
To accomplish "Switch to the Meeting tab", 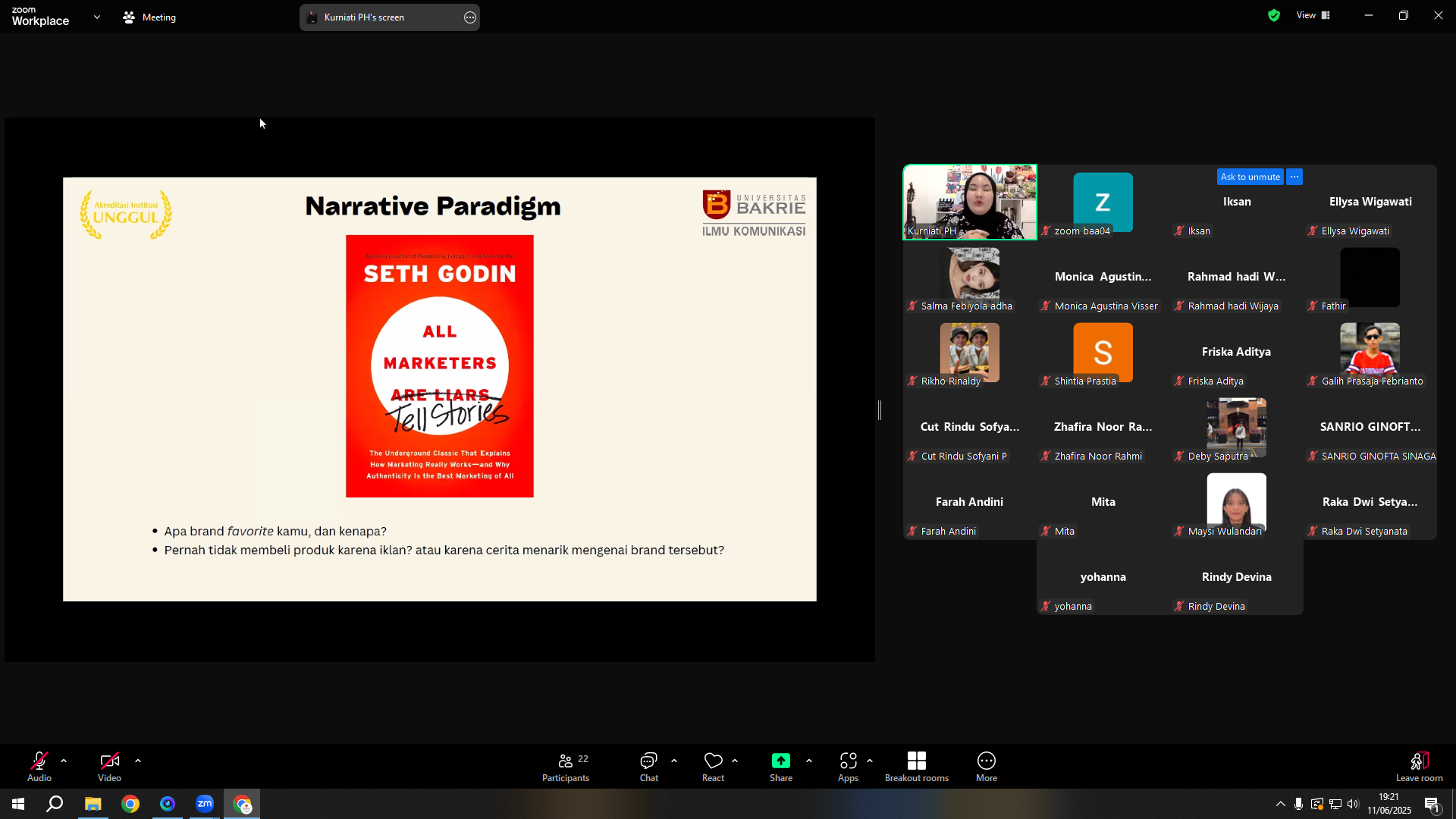I will pyautogui.click(x=149, y=17).
